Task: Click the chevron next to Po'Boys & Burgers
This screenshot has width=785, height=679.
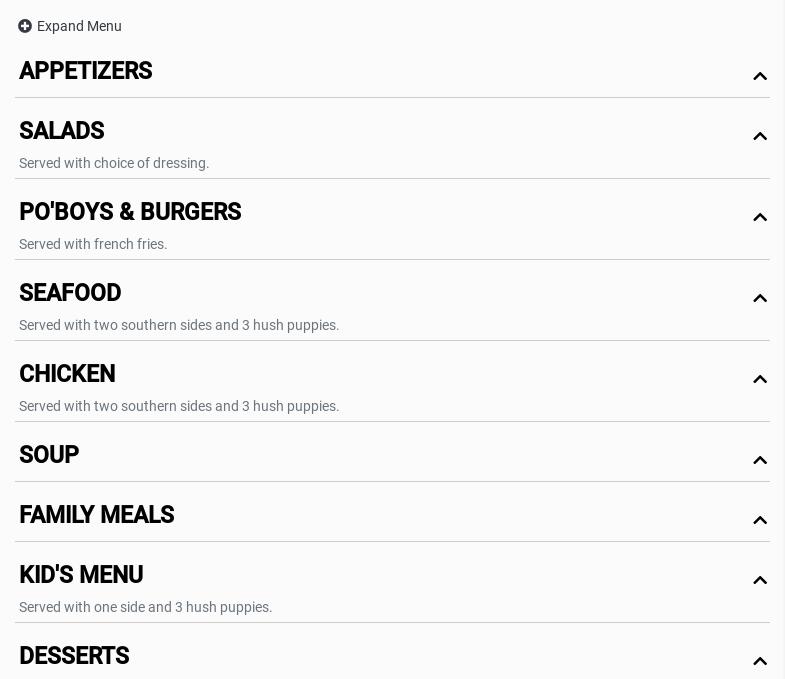Action: point(760,217)
